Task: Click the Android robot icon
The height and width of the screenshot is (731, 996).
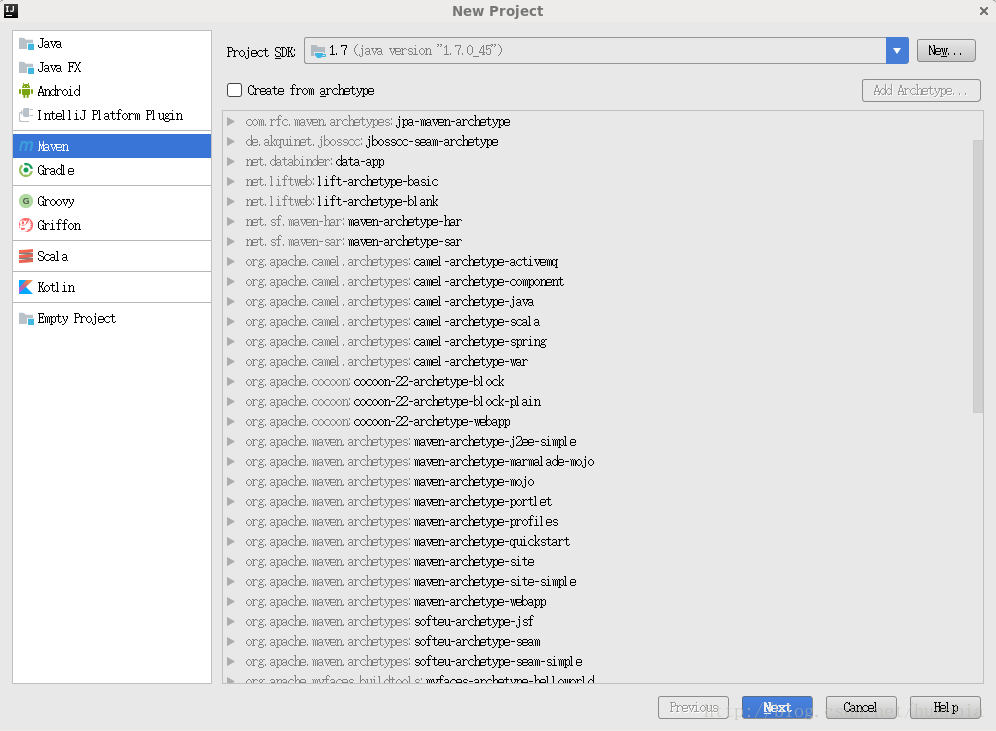Action: (26, 91)
